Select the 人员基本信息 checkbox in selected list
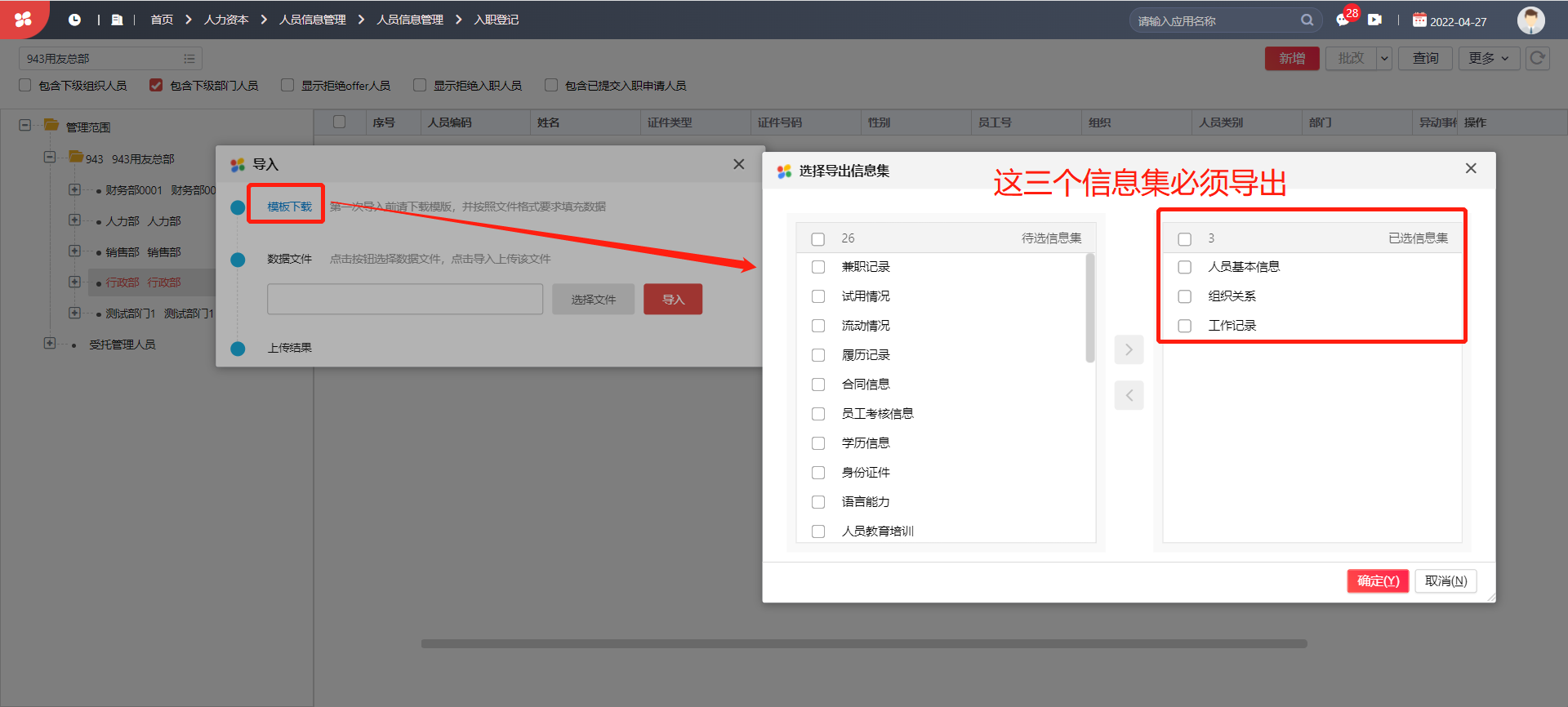1568x707 pixels. pos(1185,267)
